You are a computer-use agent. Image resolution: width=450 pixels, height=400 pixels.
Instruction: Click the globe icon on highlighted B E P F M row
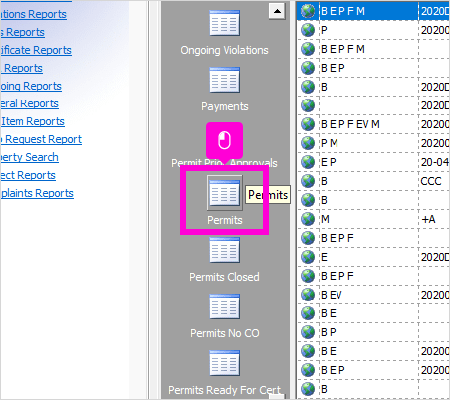[x=308, y=11]
